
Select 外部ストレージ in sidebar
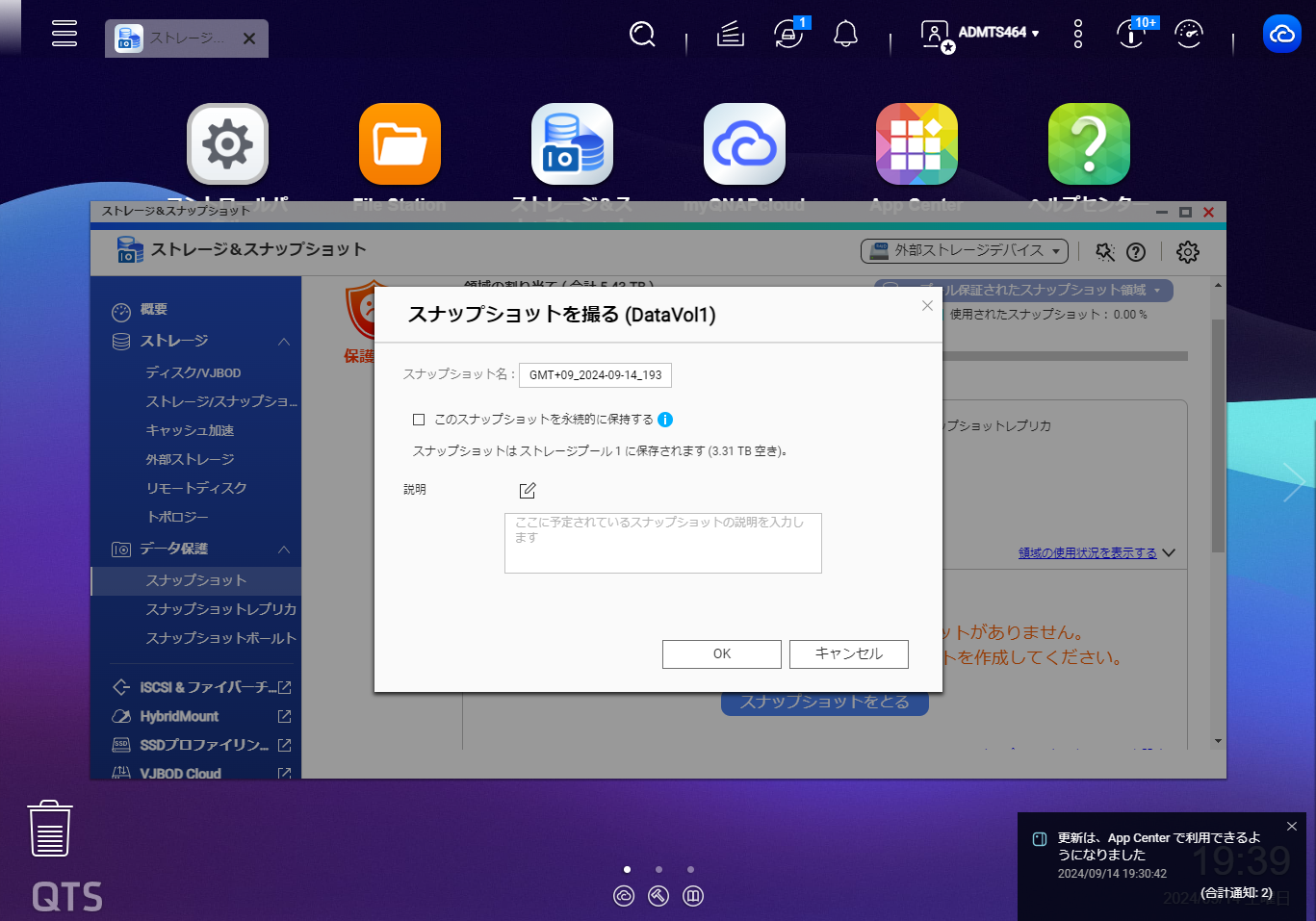[190, 459]
